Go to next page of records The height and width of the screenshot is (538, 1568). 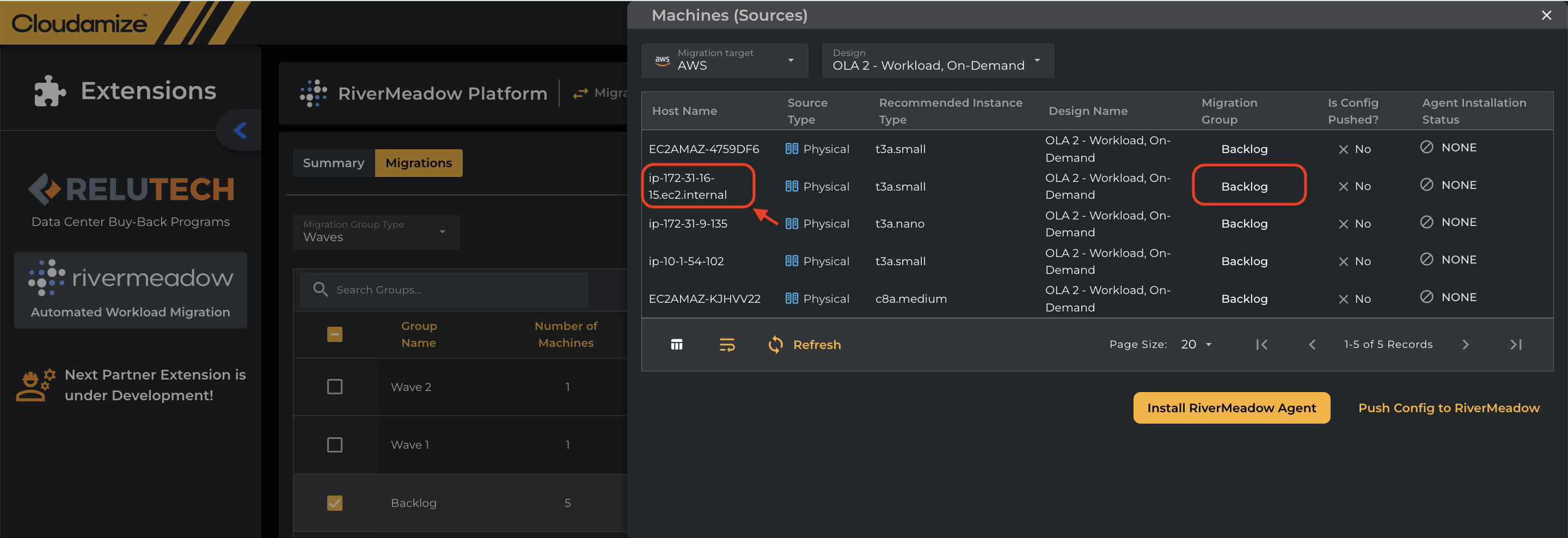pos(1465,345)
